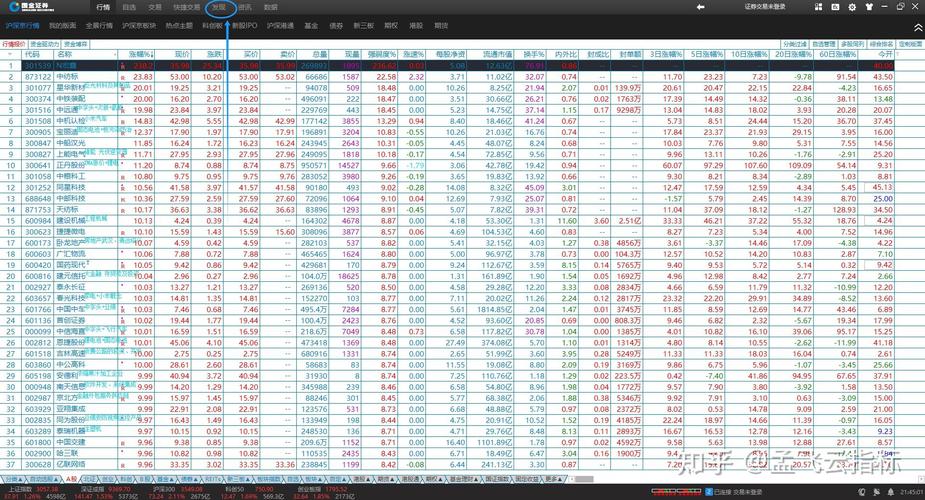Select stock row with code 603929
This screenshot has width=925, height=500.
coord(447,409)
